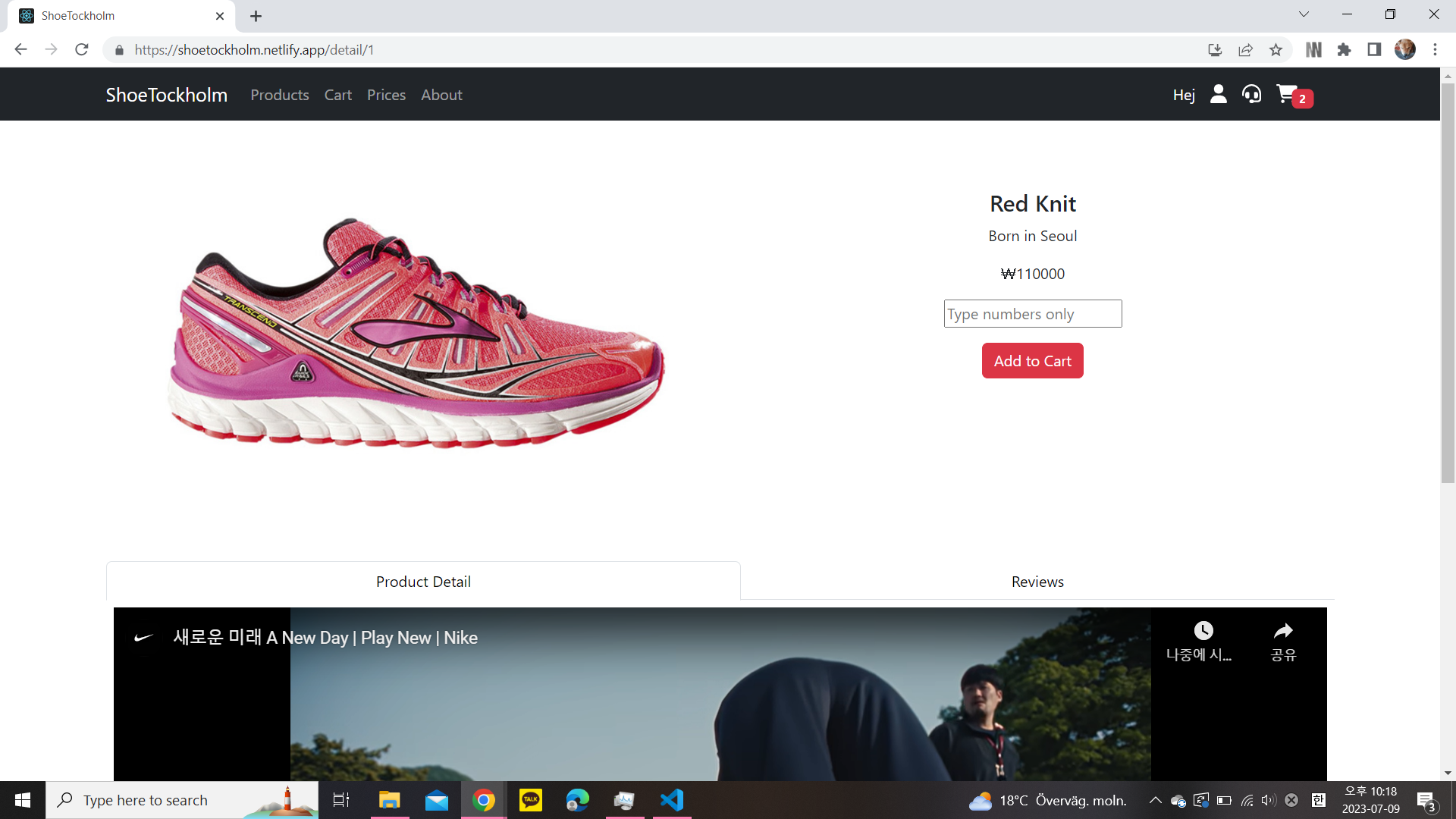Click the browser forward arrow
Screen dimensions: 1456x819
pyautogui.click(x=51, y=49)
